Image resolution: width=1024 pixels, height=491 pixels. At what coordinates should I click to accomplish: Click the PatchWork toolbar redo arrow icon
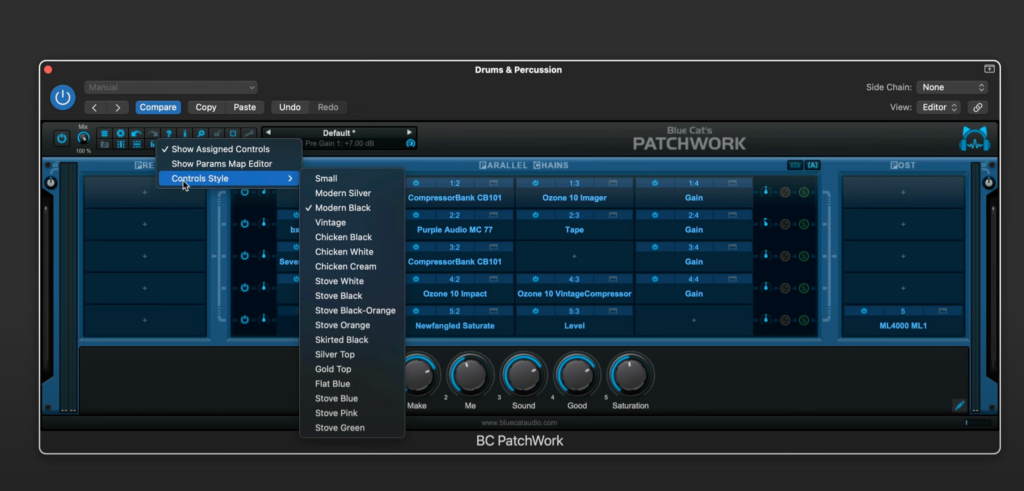click(152, 133)
